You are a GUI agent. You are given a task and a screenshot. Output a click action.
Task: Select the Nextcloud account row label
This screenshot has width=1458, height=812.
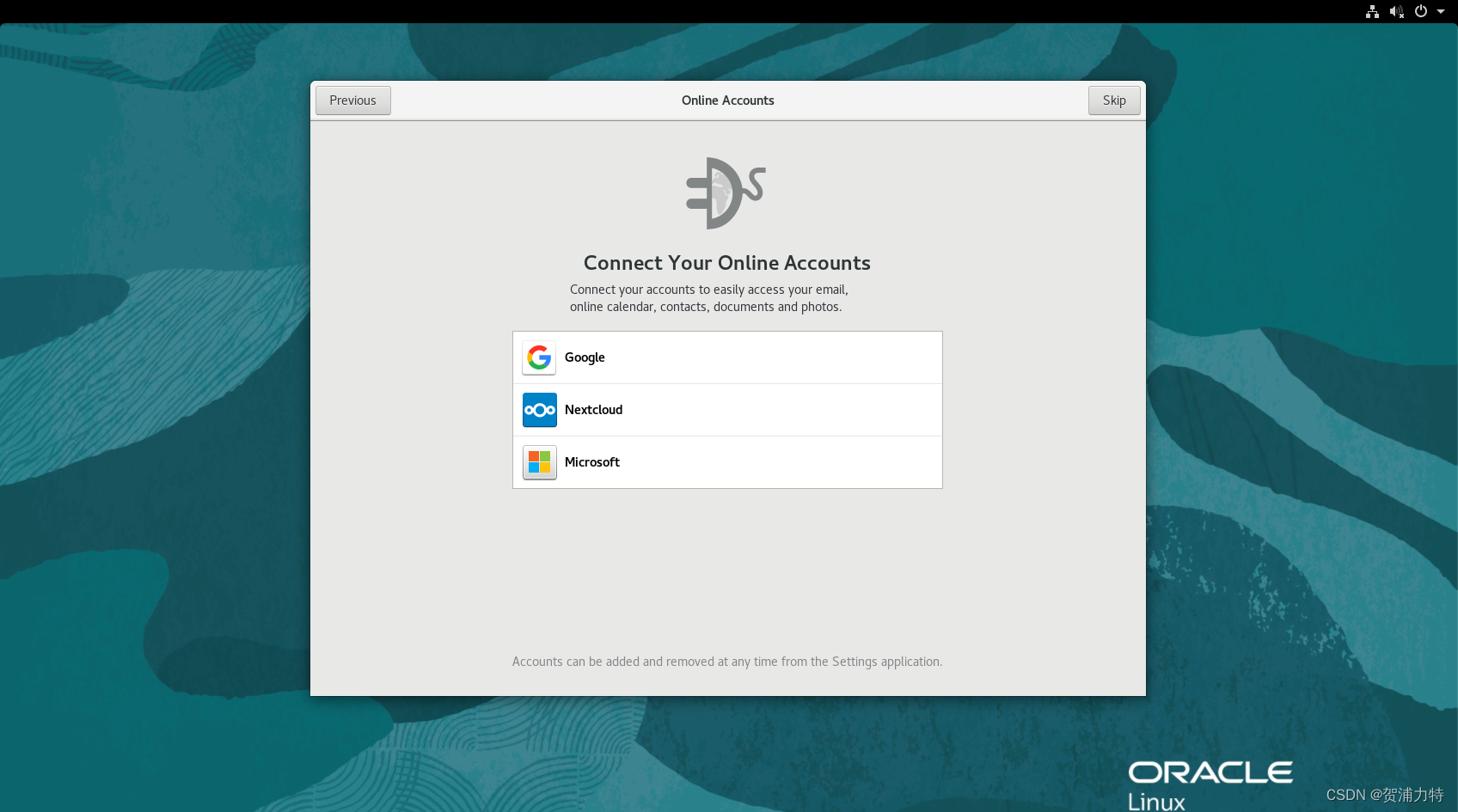click(x=593, y=410)
